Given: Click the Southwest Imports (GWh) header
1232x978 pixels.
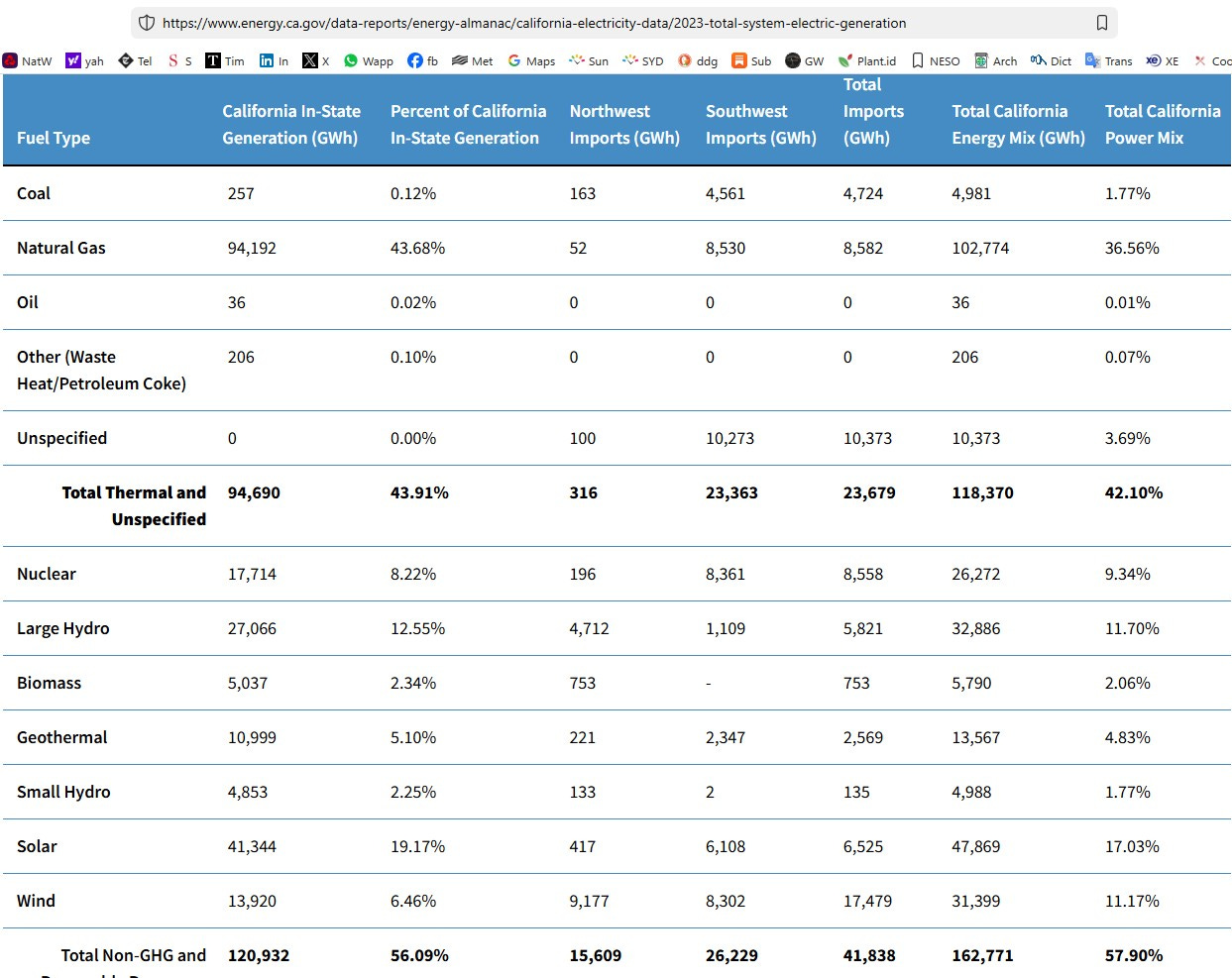Looking at the screenshot, I should point(761,125).
